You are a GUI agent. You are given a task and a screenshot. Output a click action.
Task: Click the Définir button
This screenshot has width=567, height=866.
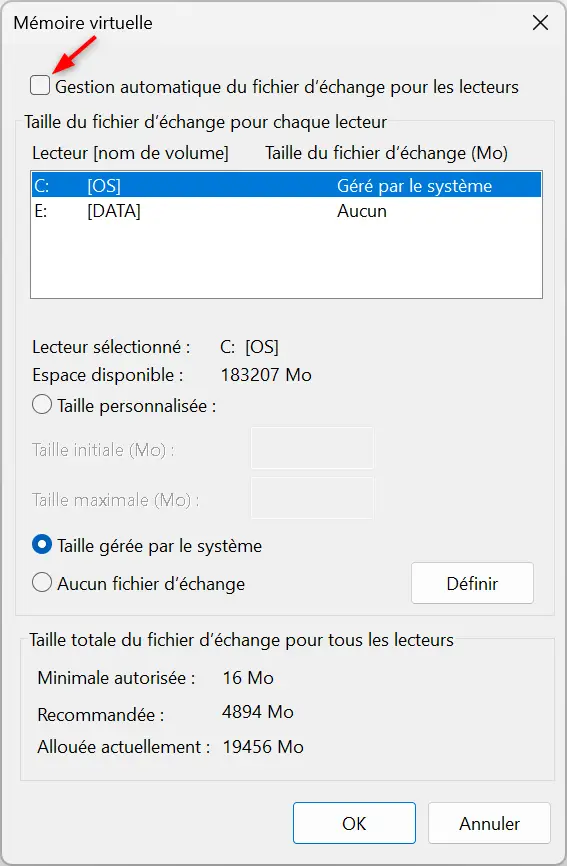472,583
